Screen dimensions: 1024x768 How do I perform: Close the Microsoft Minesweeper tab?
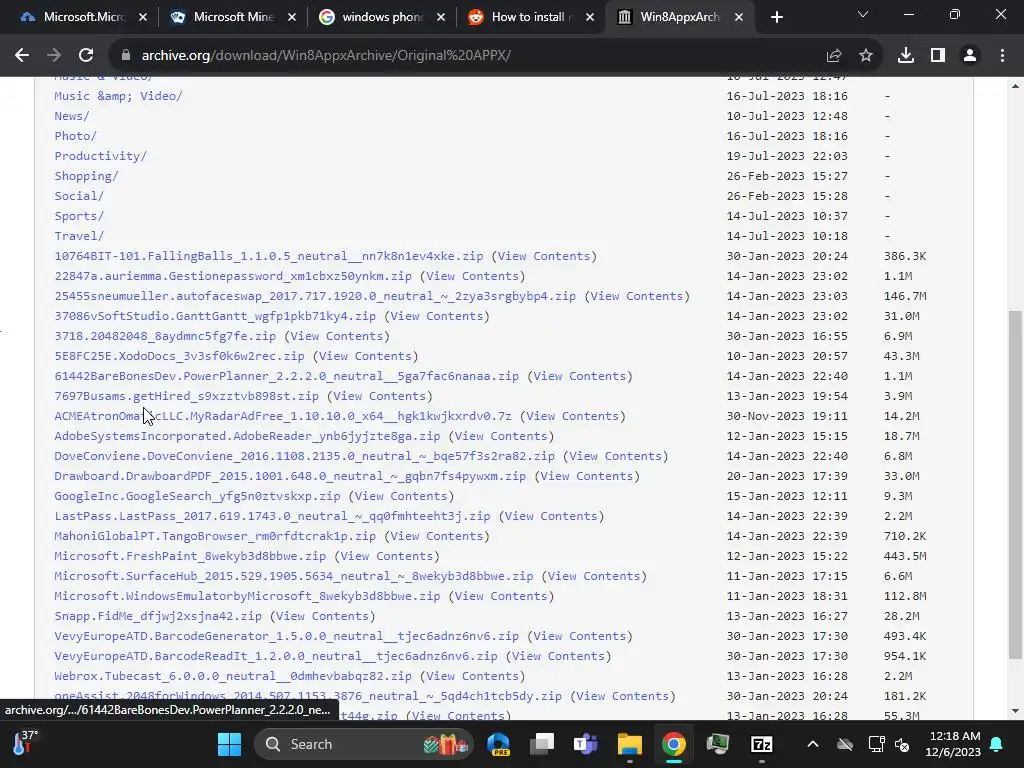click(292, 17)
